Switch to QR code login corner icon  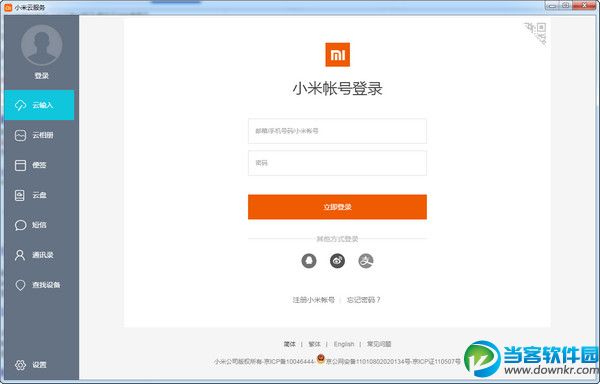[536, 33]
